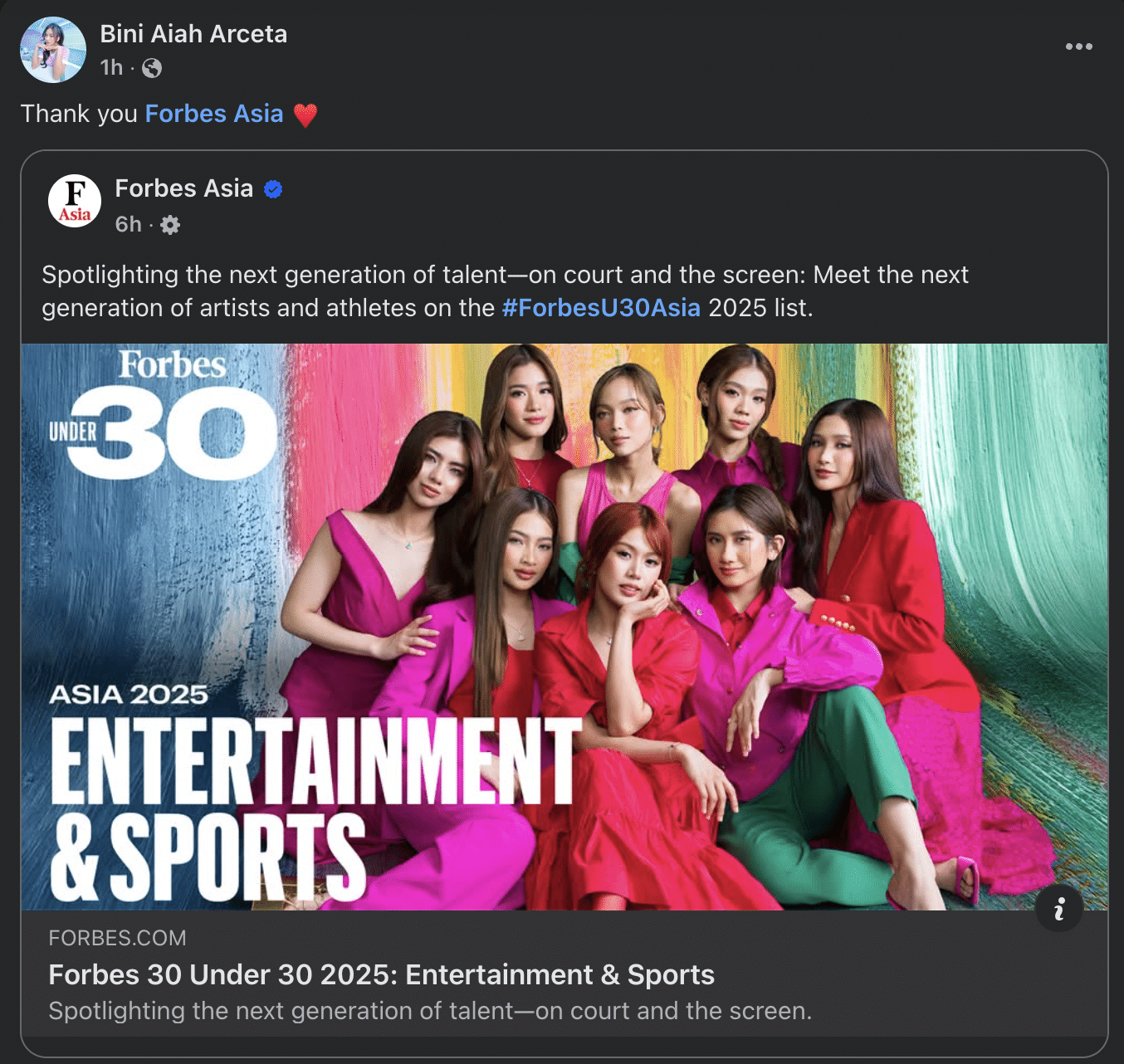This screenshot has width=1124, height=1064.
Task: Open the shared post's 6h timestamp
Action: click(128, 224)
